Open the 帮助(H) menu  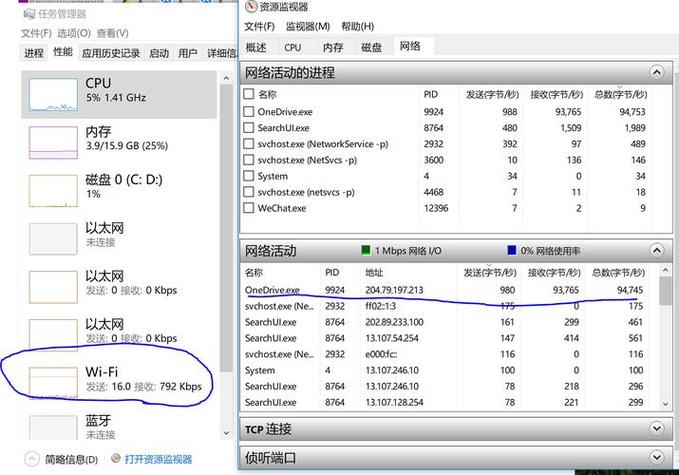pyautogui.click(x=358, y=26)
